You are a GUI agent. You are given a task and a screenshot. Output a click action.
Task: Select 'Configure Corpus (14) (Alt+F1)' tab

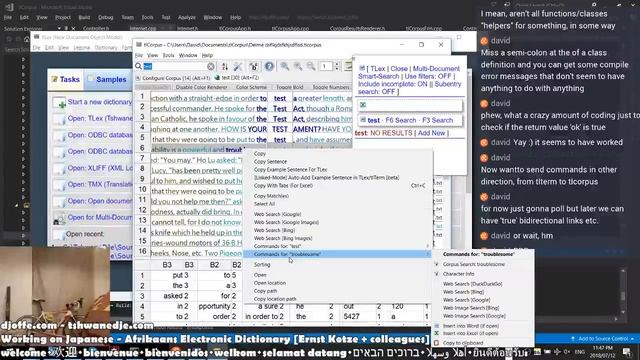coord(173,78)
